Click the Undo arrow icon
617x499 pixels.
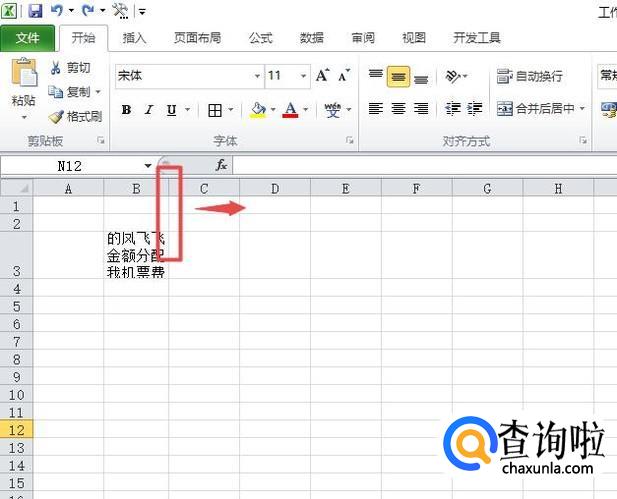pyautogui.click(x=57, y=10)
